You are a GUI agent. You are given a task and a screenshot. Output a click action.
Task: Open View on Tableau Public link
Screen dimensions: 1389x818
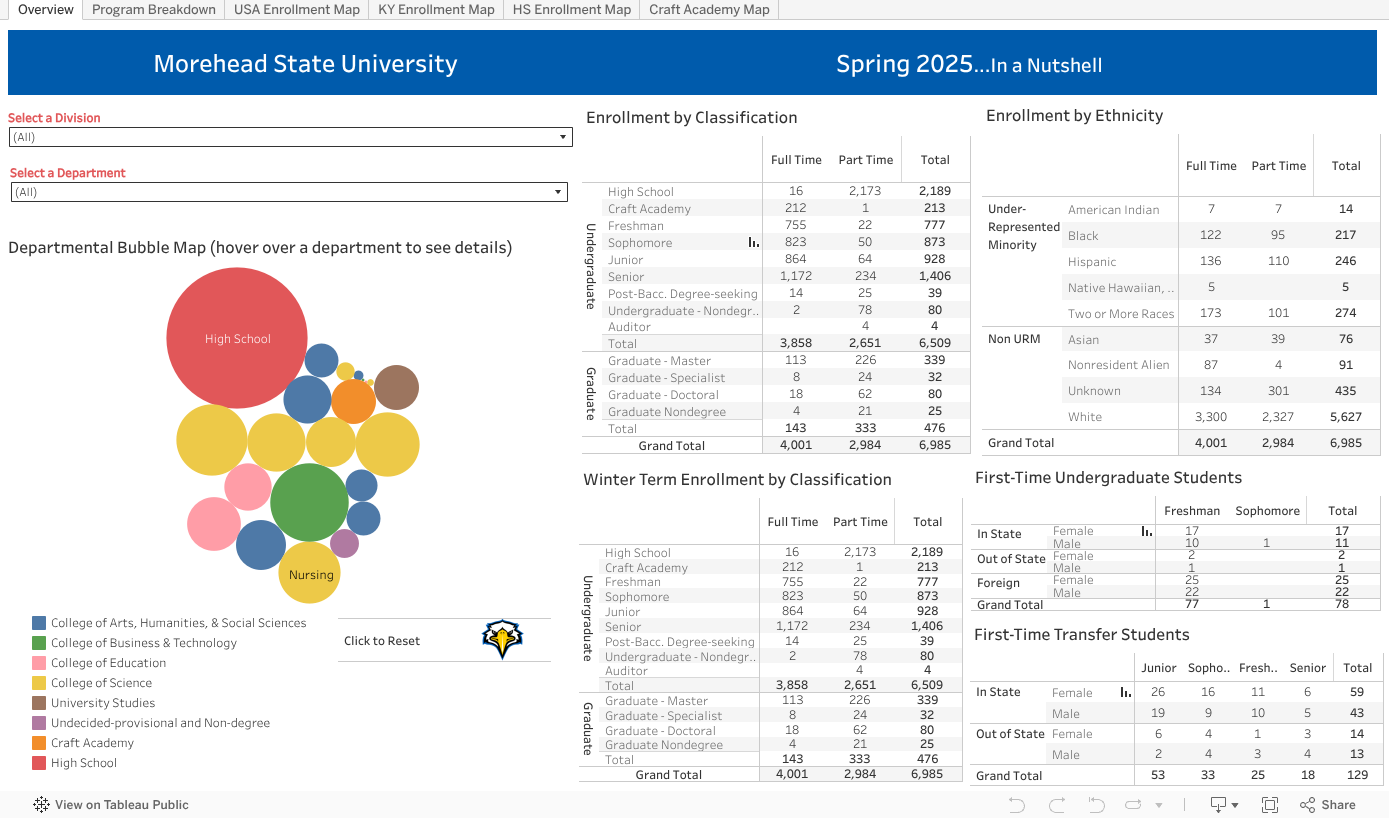pyautogui.click(x=111, y=805)
